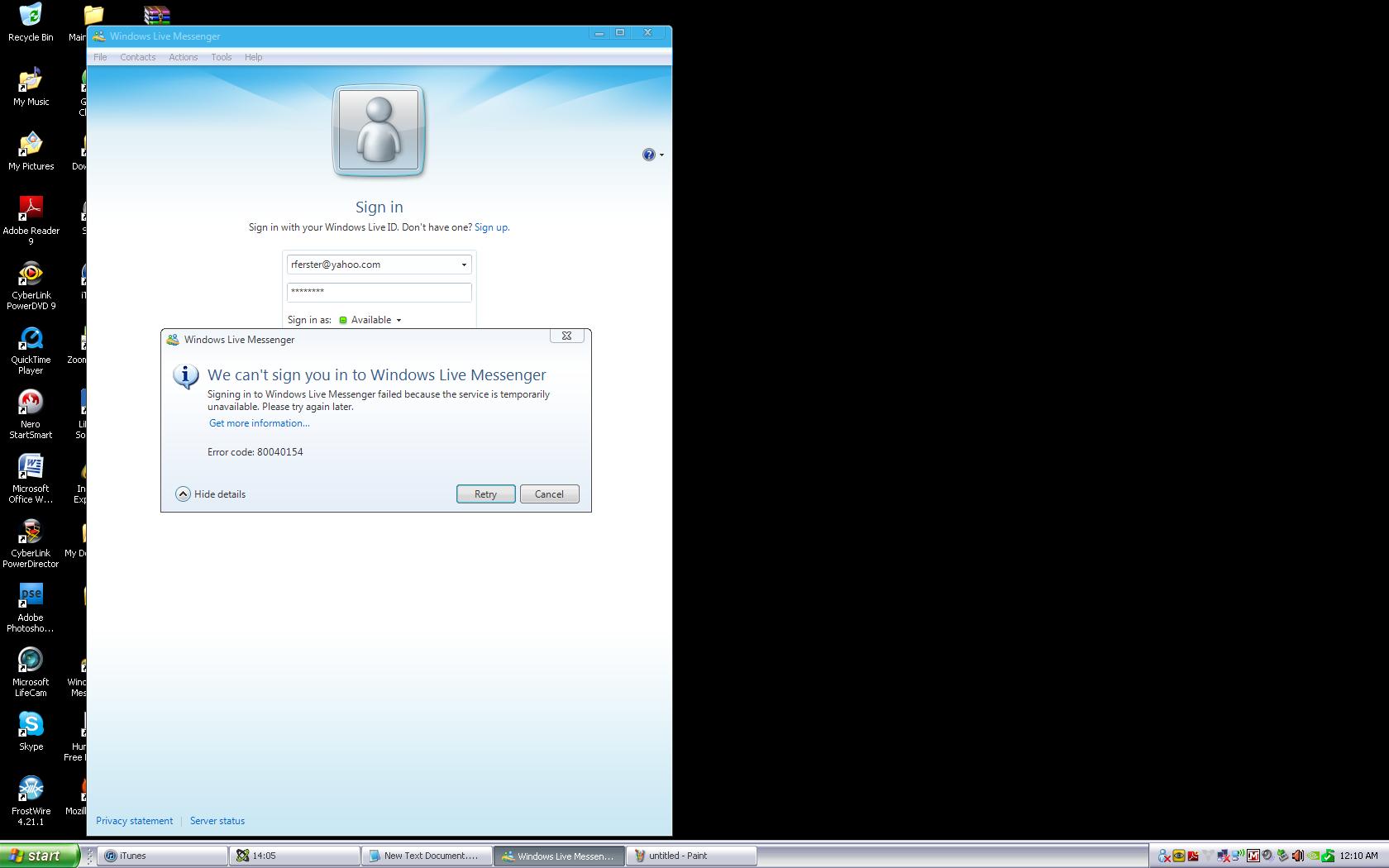Click the Cancel button
The height and width of the screenshot is (868, 1389).
click(549, 494)
